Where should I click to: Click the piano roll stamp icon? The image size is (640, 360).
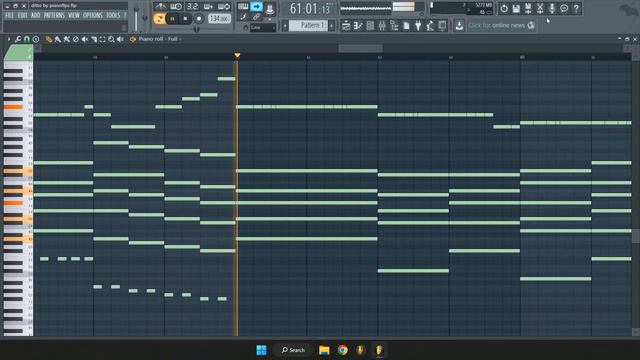coord(36,39)
